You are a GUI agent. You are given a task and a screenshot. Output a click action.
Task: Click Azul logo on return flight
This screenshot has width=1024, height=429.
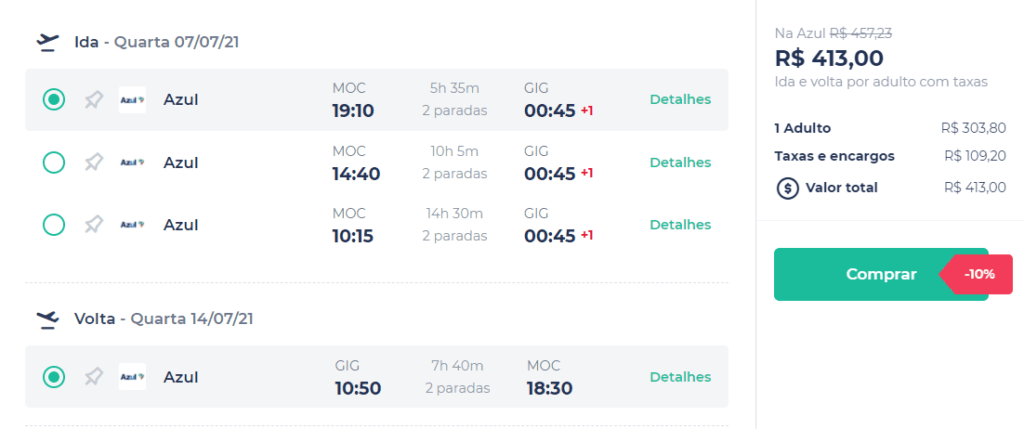[x=132, y=377]
